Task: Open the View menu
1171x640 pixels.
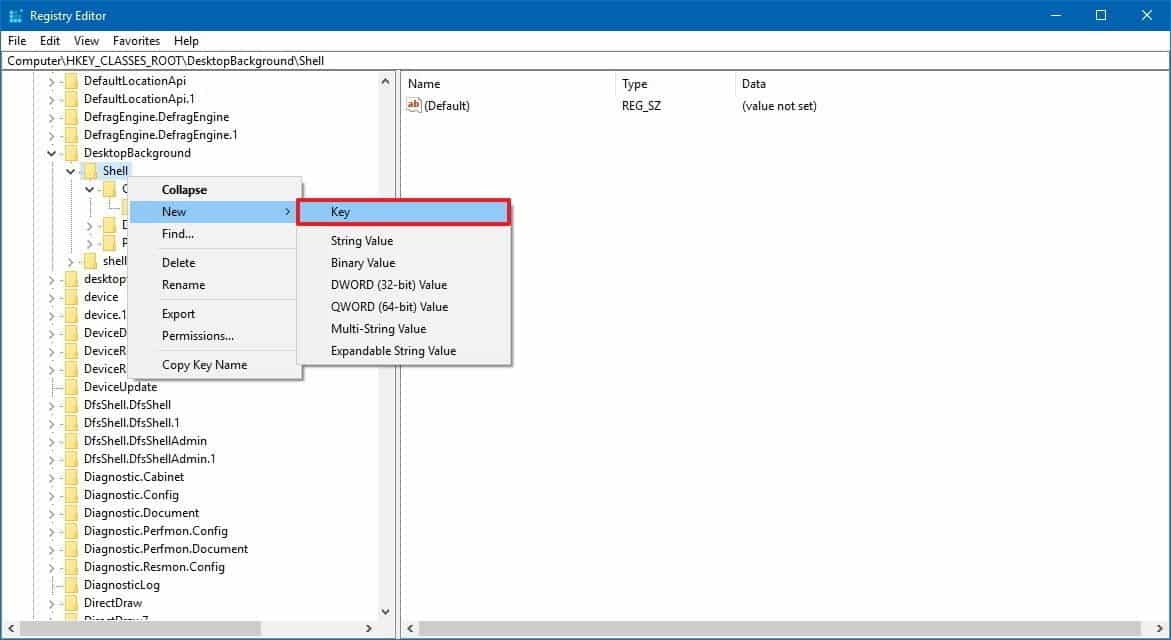Action: 86,41
